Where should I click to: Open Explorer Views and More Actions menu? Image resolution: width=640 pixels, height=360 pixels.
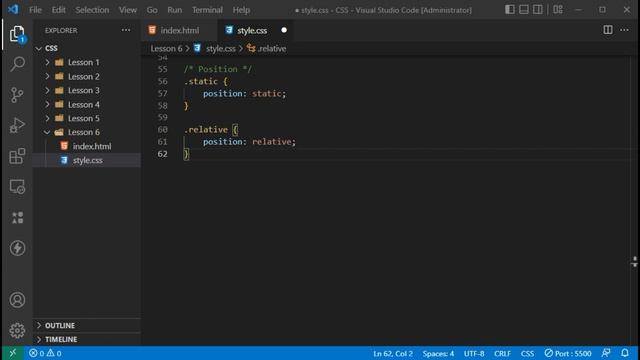pyautogui.click(x=126, y=30)
